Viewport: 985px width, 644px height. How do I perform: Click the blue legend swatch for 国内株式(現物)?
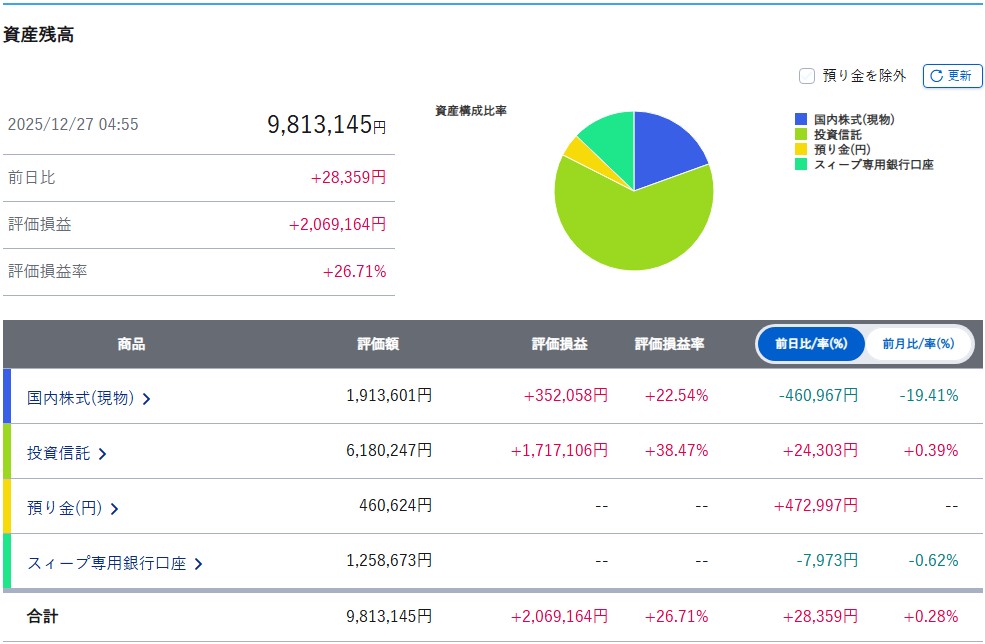point(801,119)
